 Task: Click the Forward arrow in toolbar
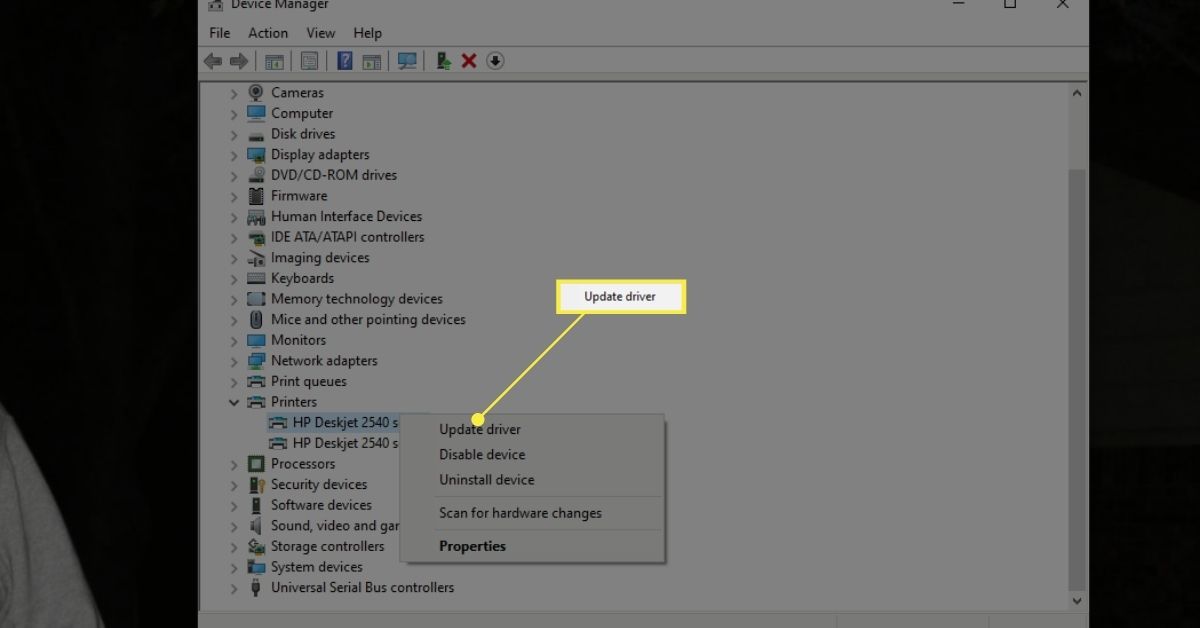[x=238, y=61]
